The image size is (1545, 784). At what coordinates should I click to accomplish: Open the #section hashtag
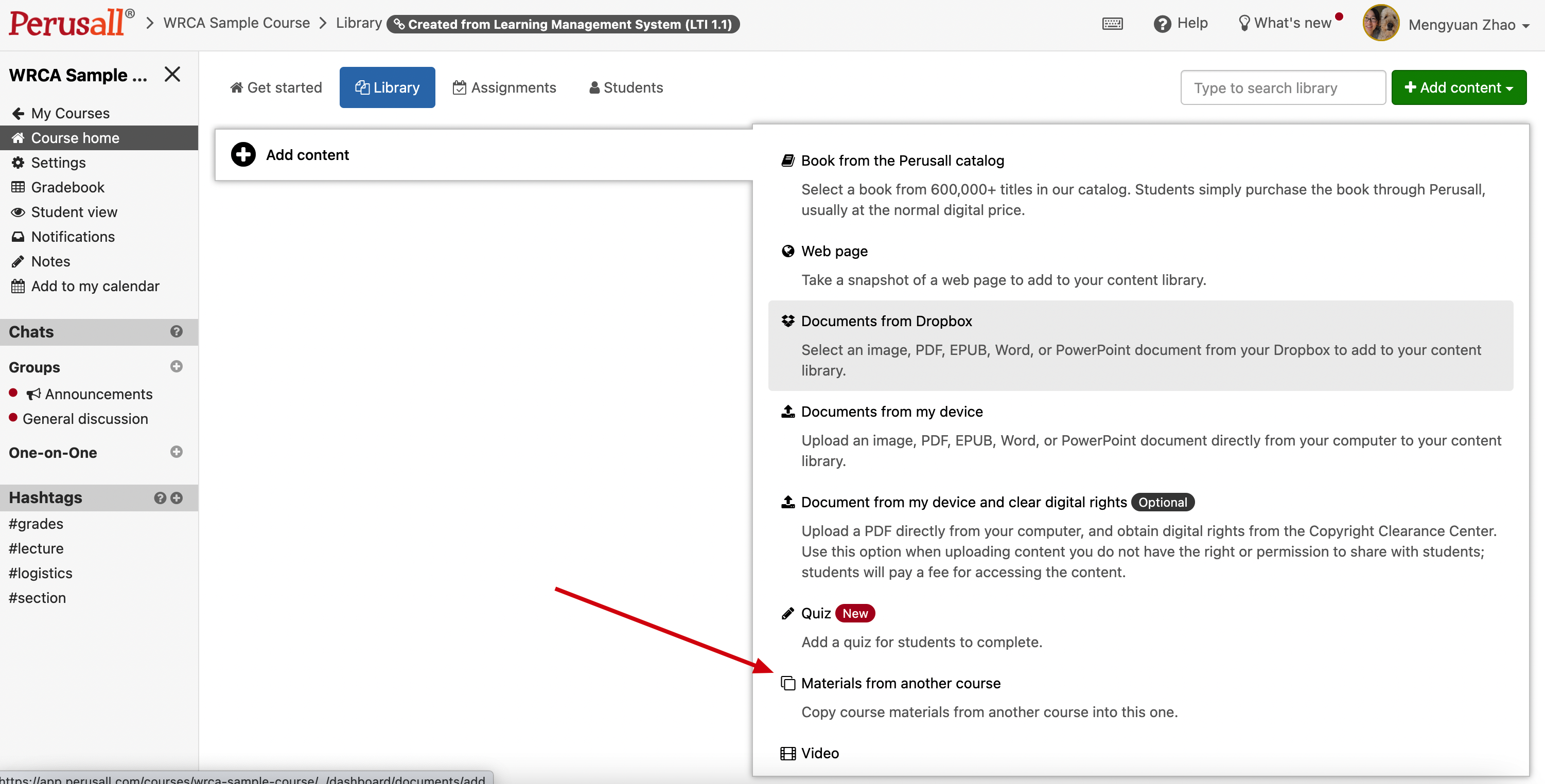pos(37,598)
